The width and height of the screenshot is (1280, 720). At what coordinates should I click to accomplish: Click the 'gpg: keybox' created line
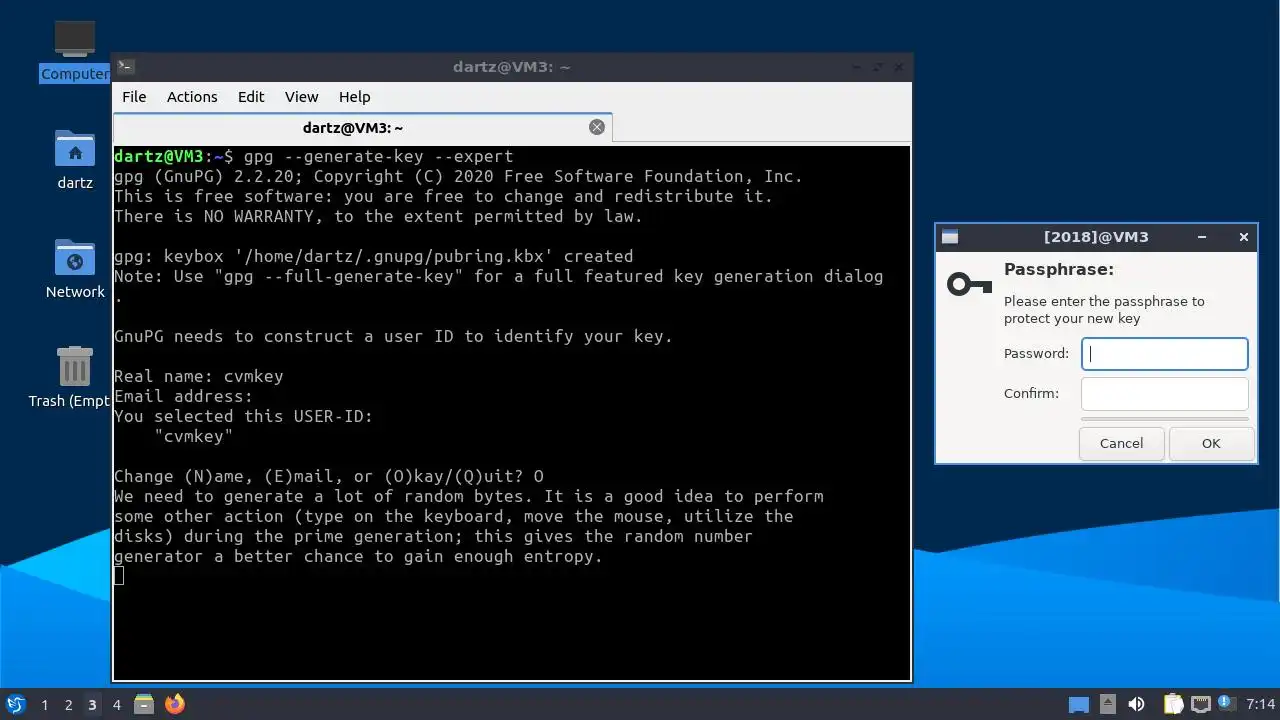[373, 256]
